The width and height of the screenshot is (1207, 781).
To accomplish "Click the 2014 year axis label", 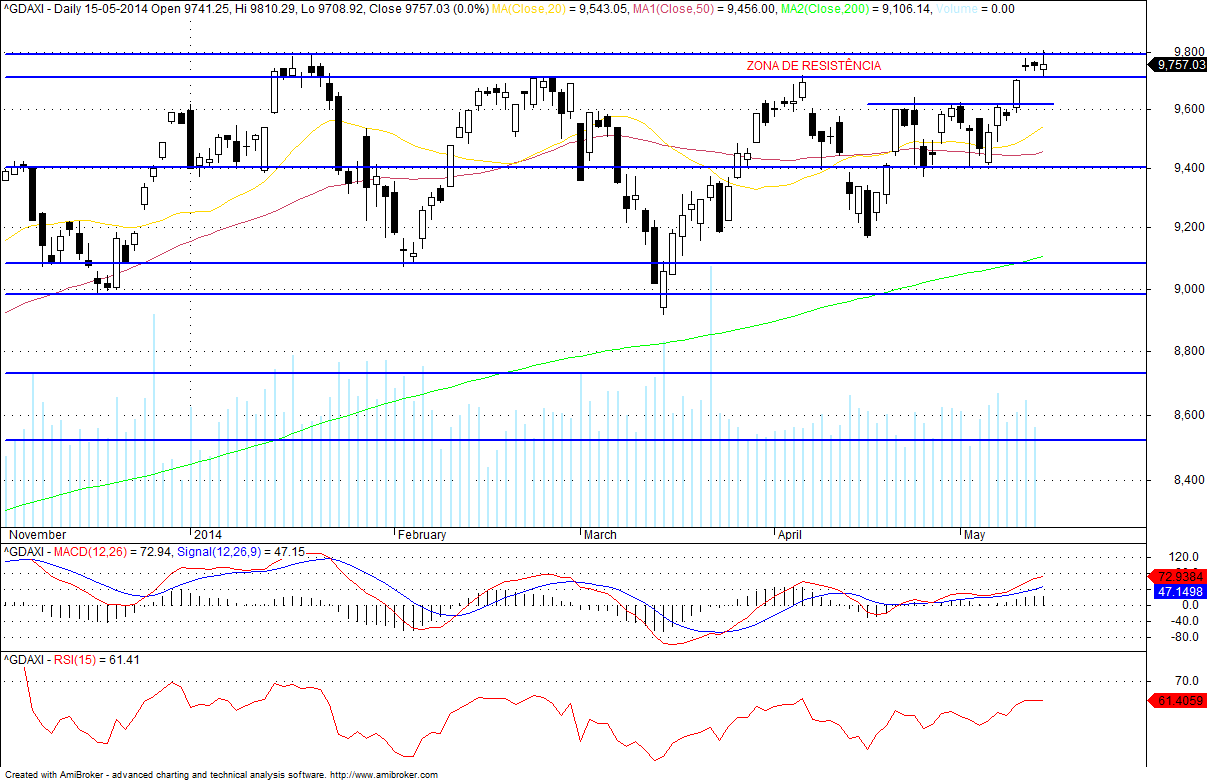I will click(x=207, y=535).
